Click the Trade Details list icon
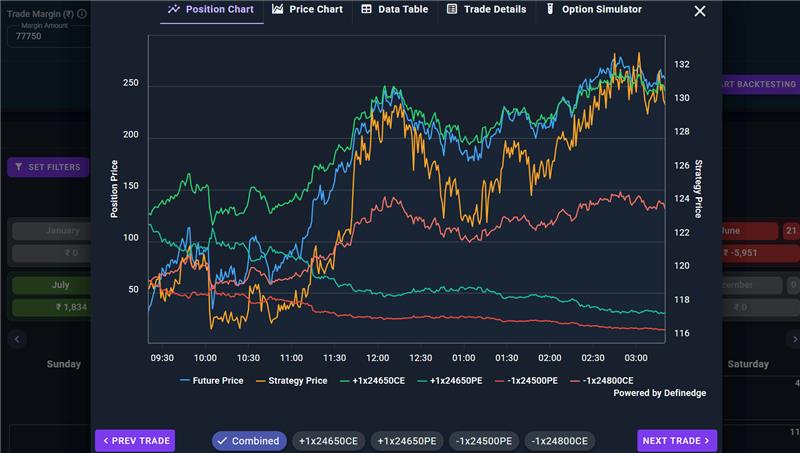800x453 pixels. point(452,9)
